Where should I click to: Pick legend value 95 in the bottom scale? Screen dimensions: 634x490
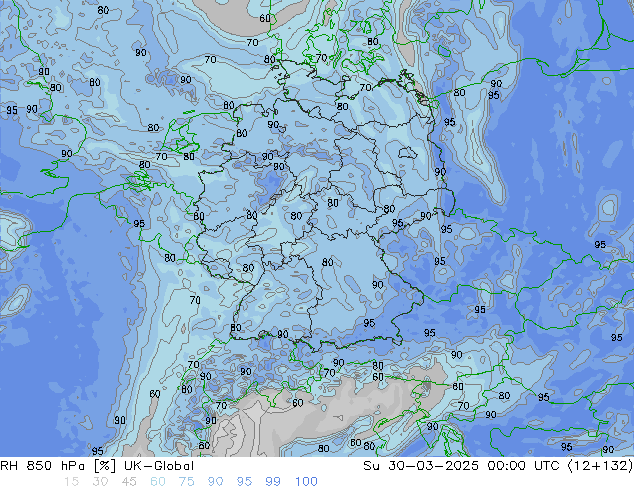pyautogui.click(x=244, y=482)
